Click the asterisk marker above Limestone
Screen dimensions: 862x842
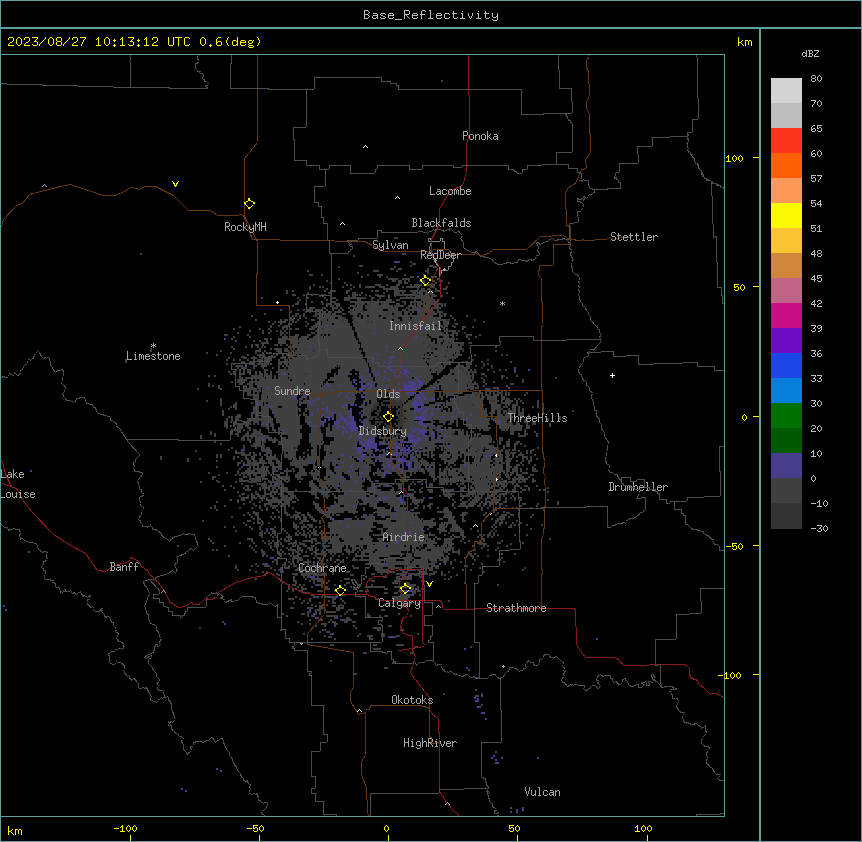tap(153, 346)
